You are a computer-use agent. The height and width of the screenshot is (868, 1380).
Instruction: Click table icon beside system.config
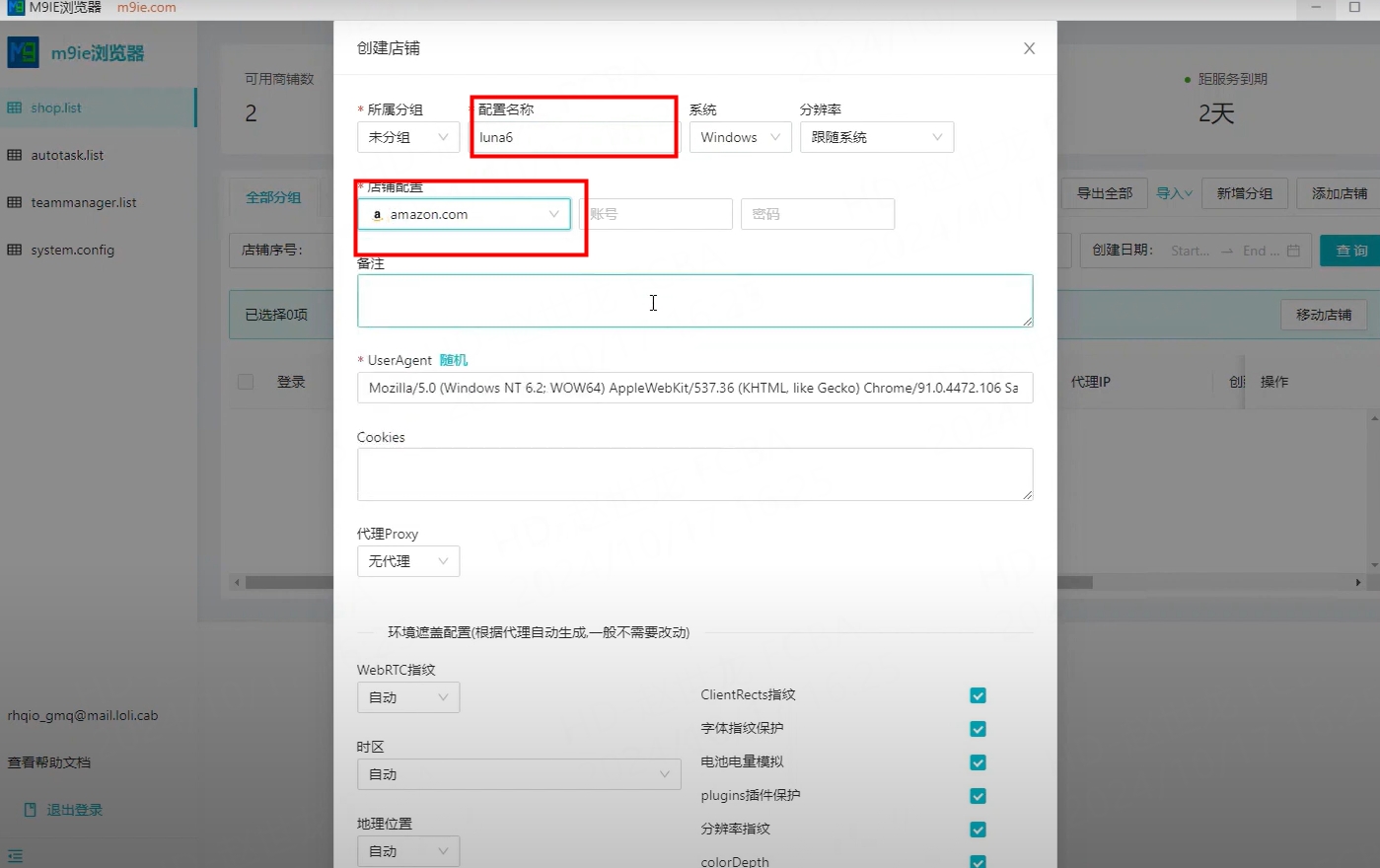(15, 250)
